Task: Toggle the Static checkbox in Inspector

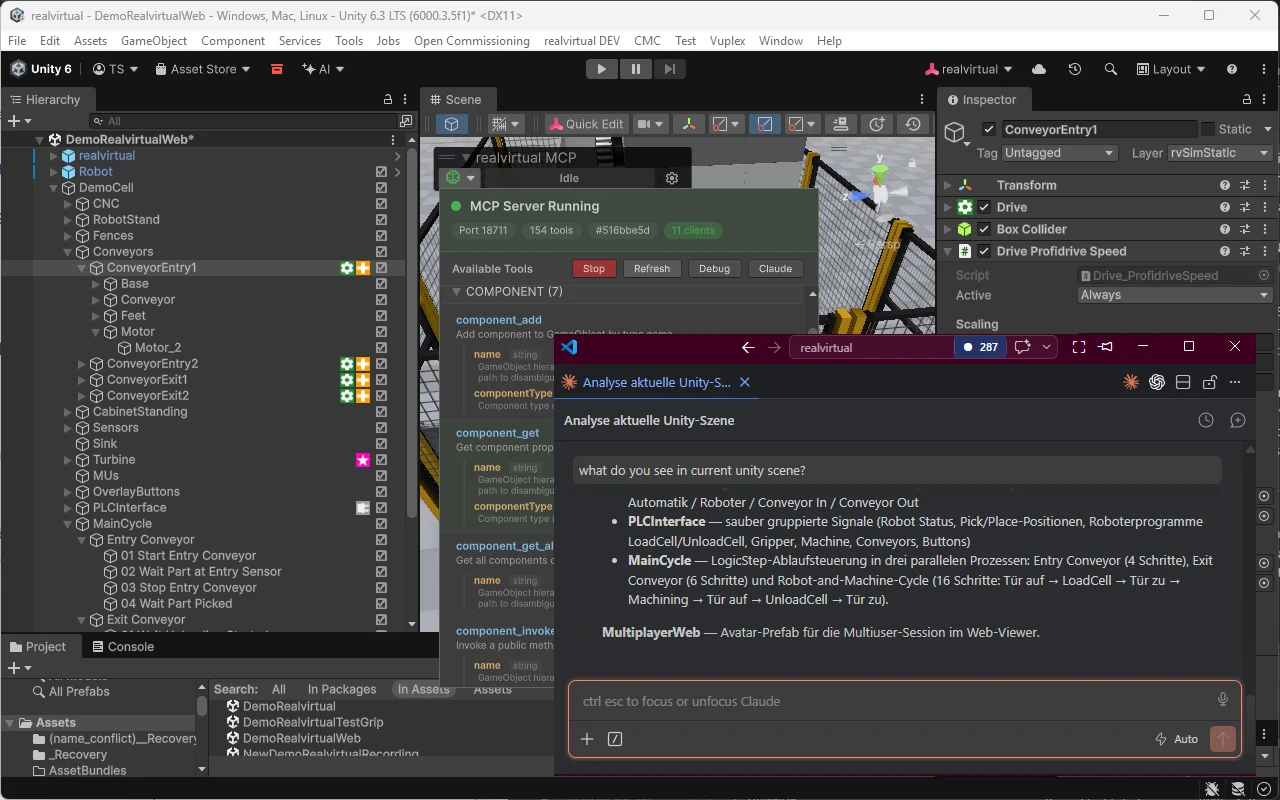Action: [x=1208, y=129]
